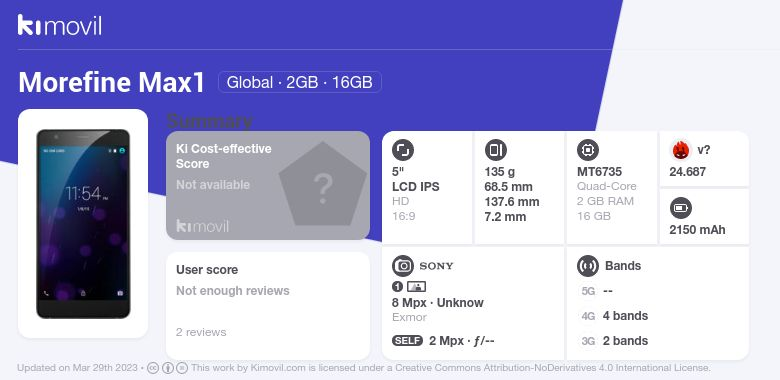This screenshot has width=780, height=380.
Task: Click the 24.687 benchmark score
Action: [687, 172]
